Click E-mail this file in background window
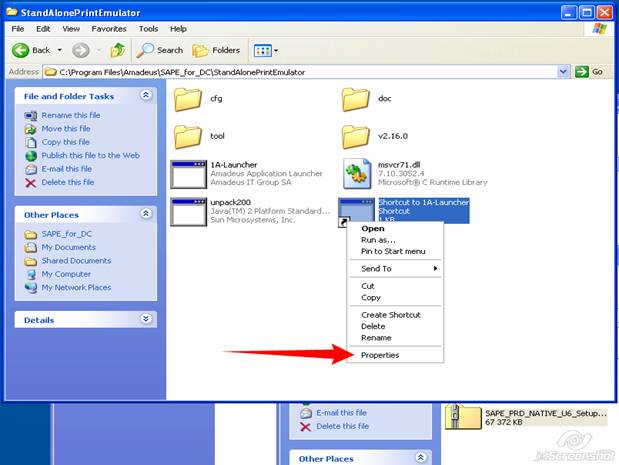The height and width of the screenshot is (465, 619). (341, 413)
